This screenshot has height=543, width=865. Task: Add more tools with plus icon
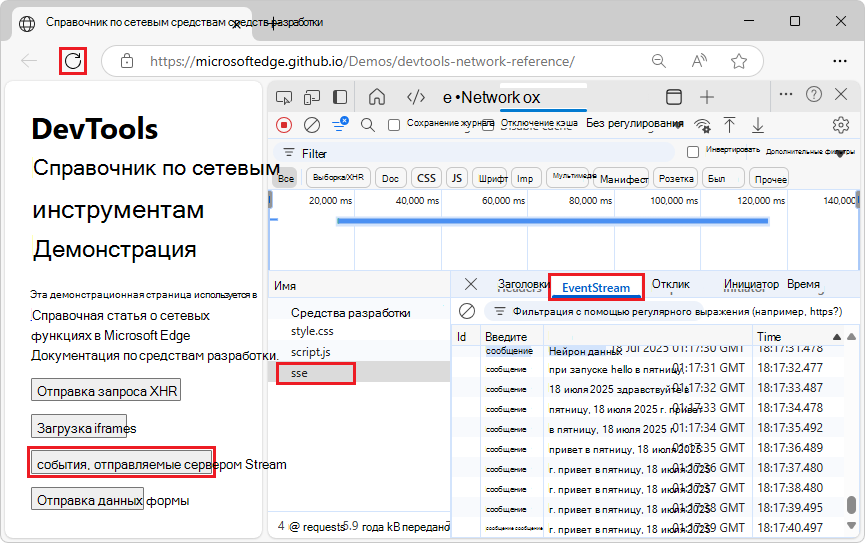click(707, 97)
